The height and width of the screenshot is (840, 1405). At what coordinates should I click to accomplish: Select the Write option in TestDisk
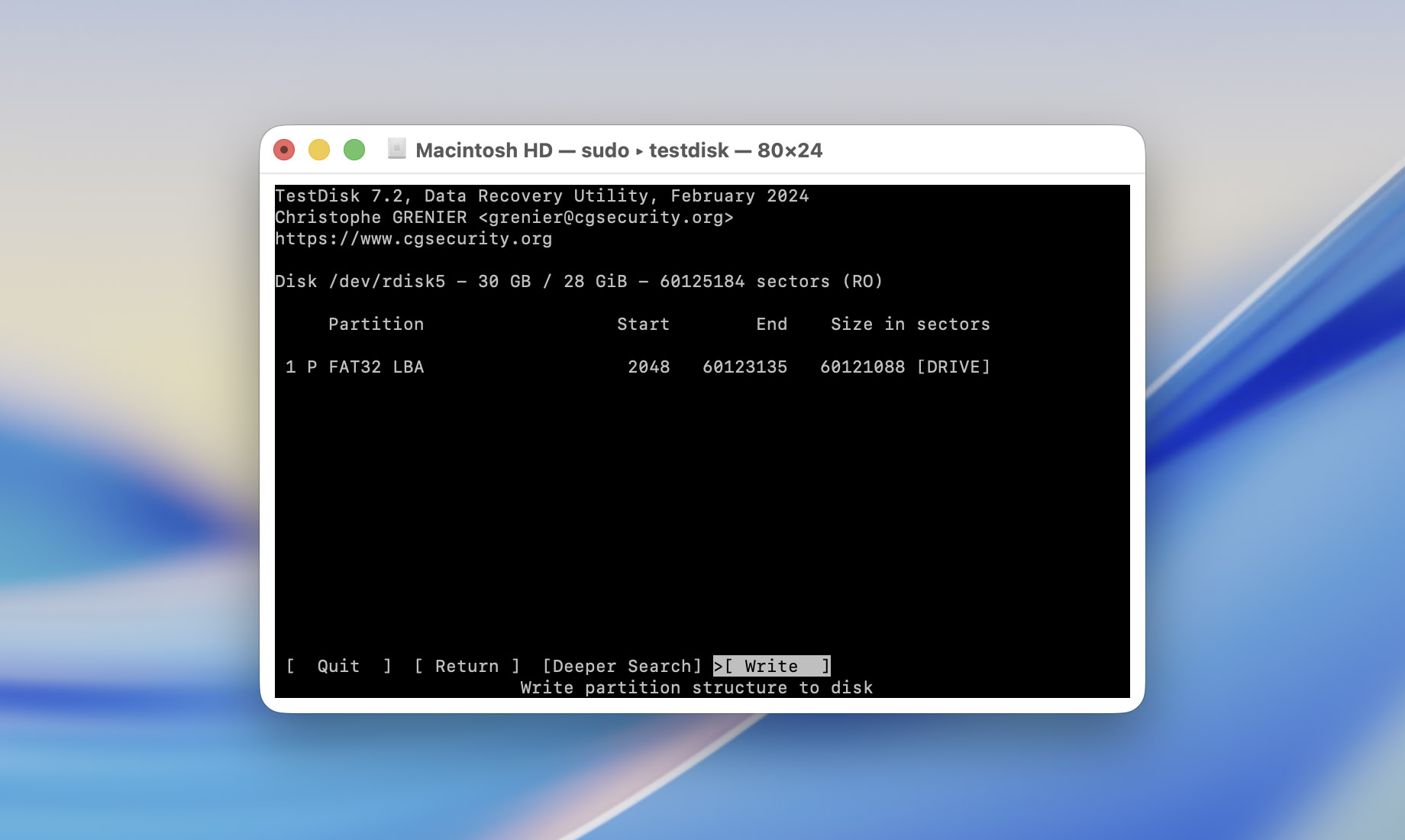pos(772,666)
